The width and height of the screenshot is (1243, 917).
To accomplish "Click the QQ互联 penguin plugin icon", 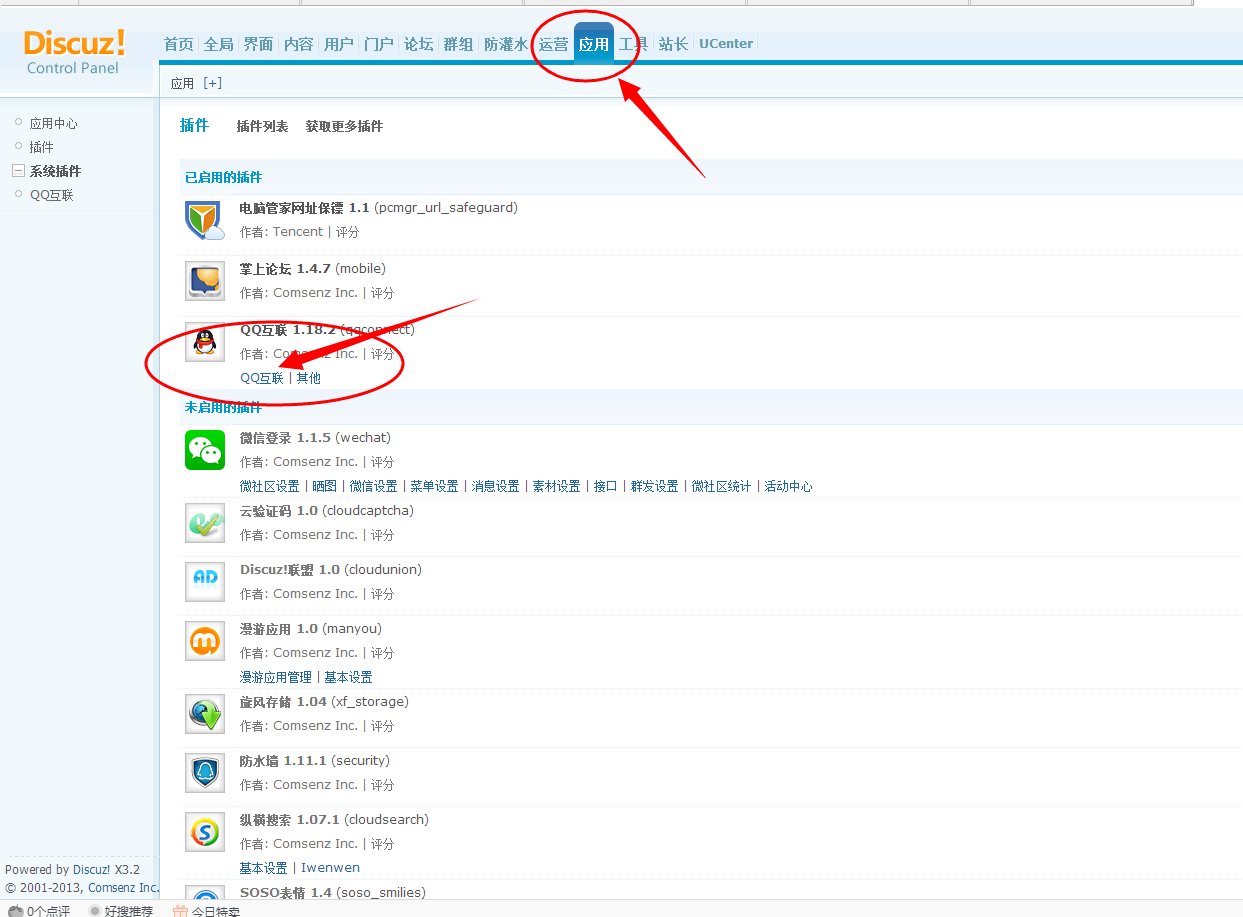I will [205, 342].
